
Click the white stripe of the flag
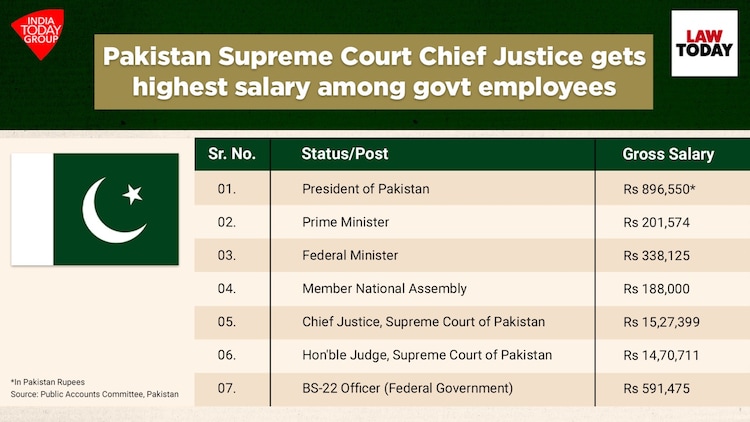click(x=32, y=209)
